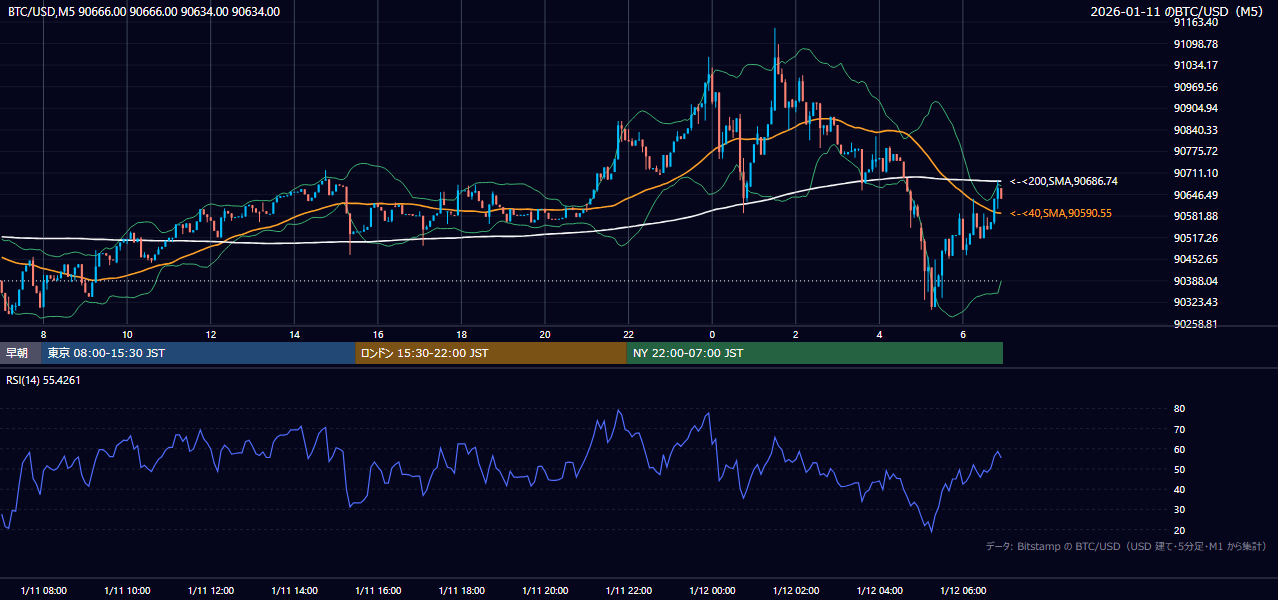Click the Bitstamp data source note
1278x600 pixels.
1126,546
